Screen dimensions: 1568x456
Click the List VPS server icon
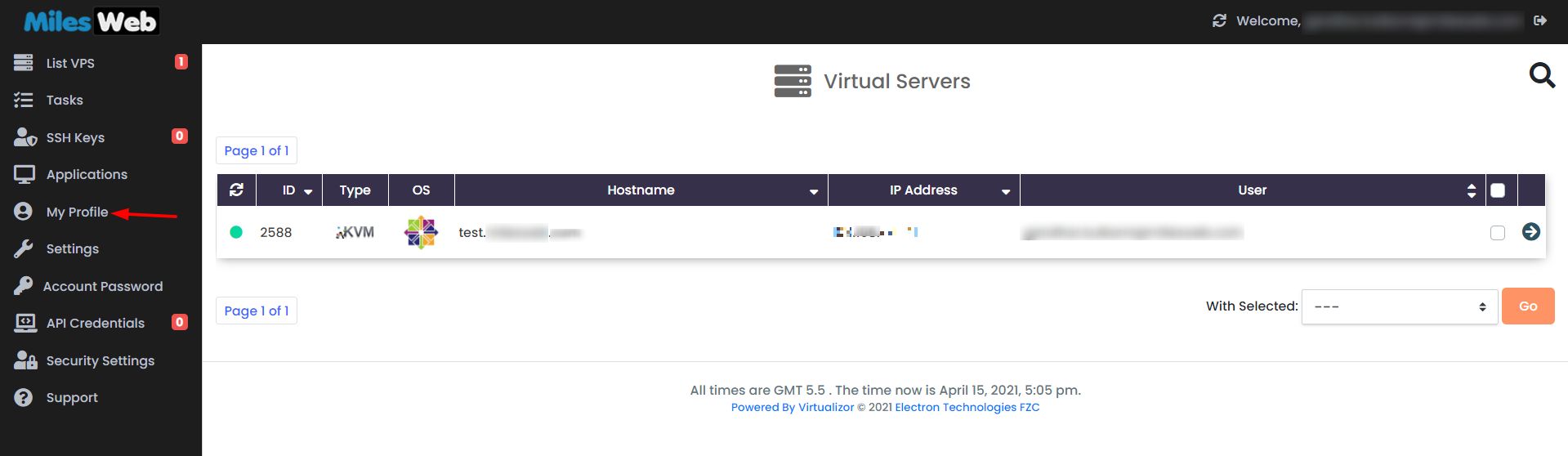[x=24, y=63]
